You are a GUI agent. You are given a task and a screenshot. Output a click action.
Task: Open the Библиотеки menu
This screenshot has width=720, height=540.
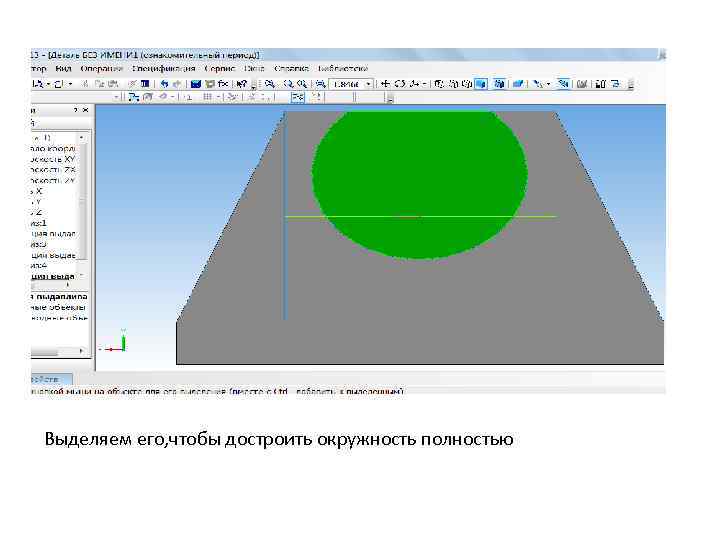point(343,69)
